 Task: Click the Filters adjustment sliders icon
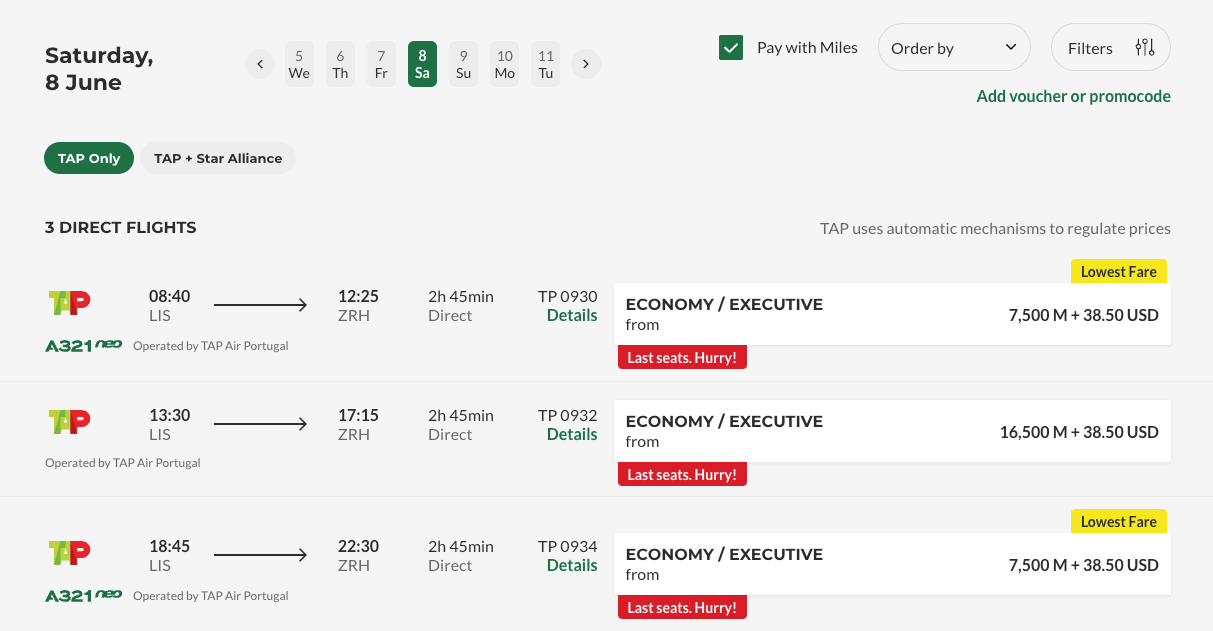[x=1143, y=46]
